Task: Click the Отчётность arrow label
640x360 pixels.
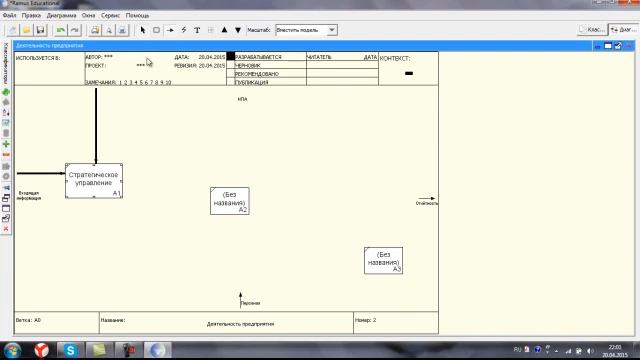Action: (427, 203)
